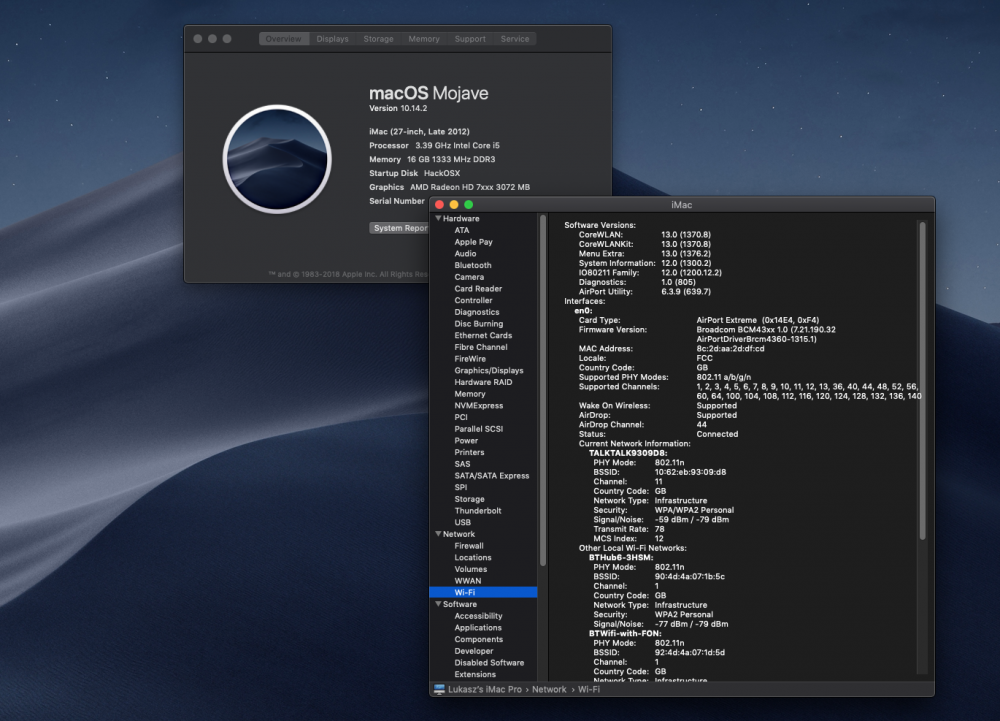Select Parallel SCSI in the sidebar

pos(478,428)
